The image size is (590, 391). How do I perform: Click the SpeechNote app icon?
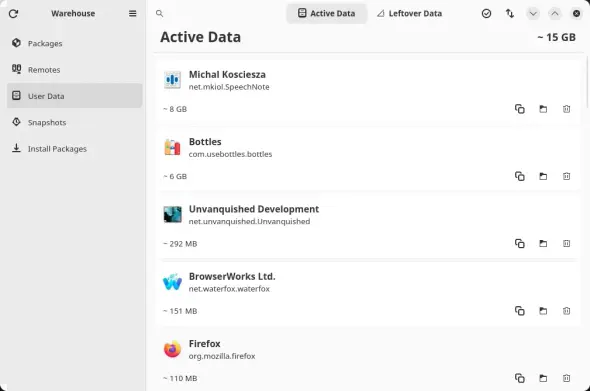(x=172, y=80)
